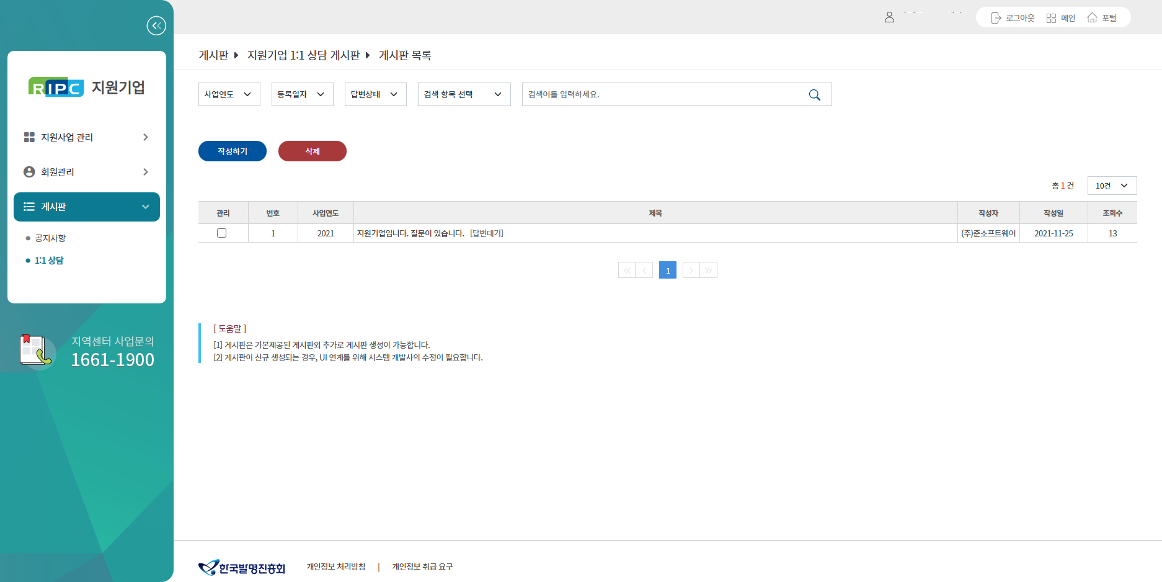Click the RIPC 지원기업 logo
The height and width of the screenshot is (582, 1162).
click(x=87, y=87)
